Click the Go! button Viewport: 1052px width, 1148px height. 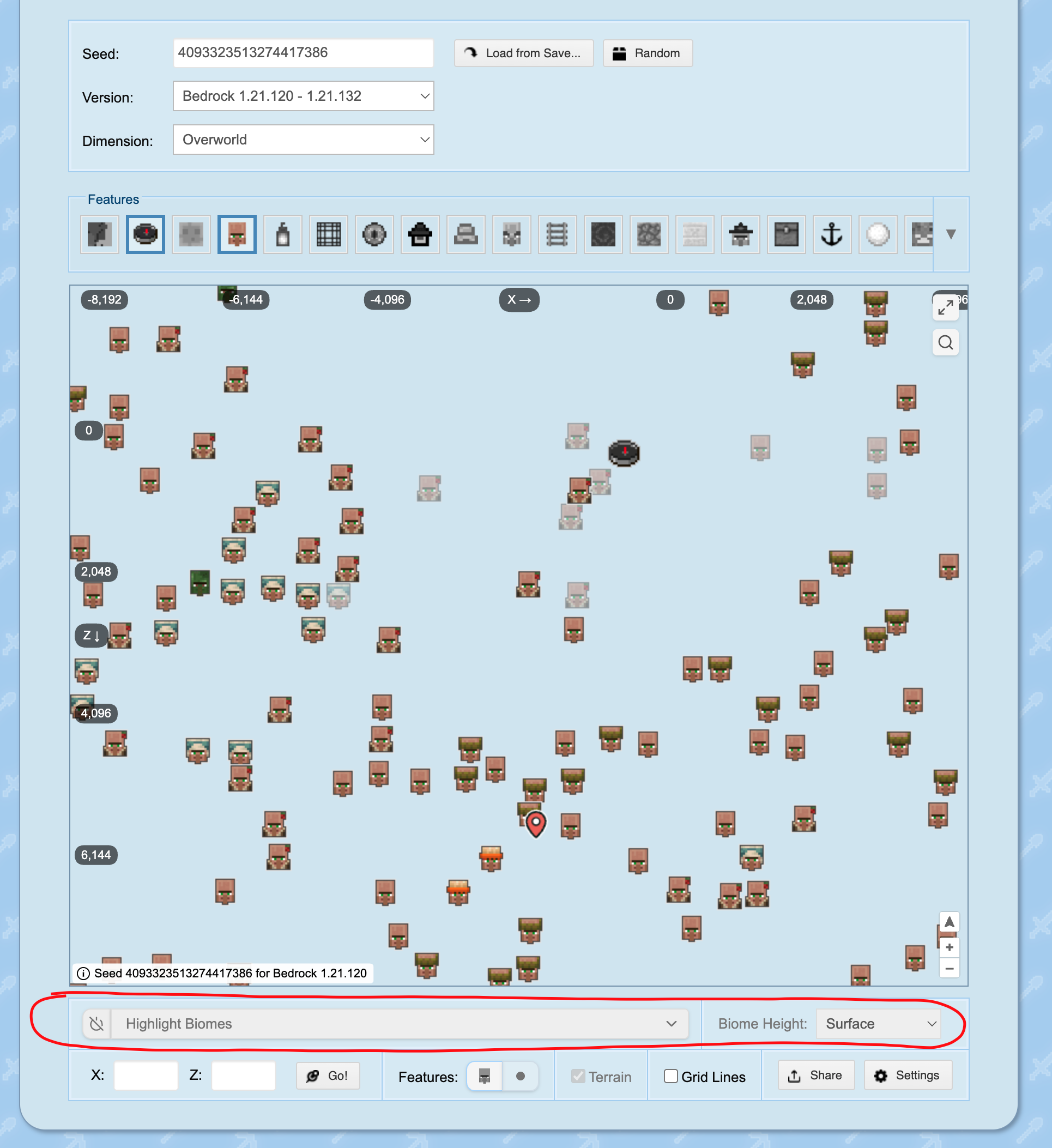[328, 1076]
